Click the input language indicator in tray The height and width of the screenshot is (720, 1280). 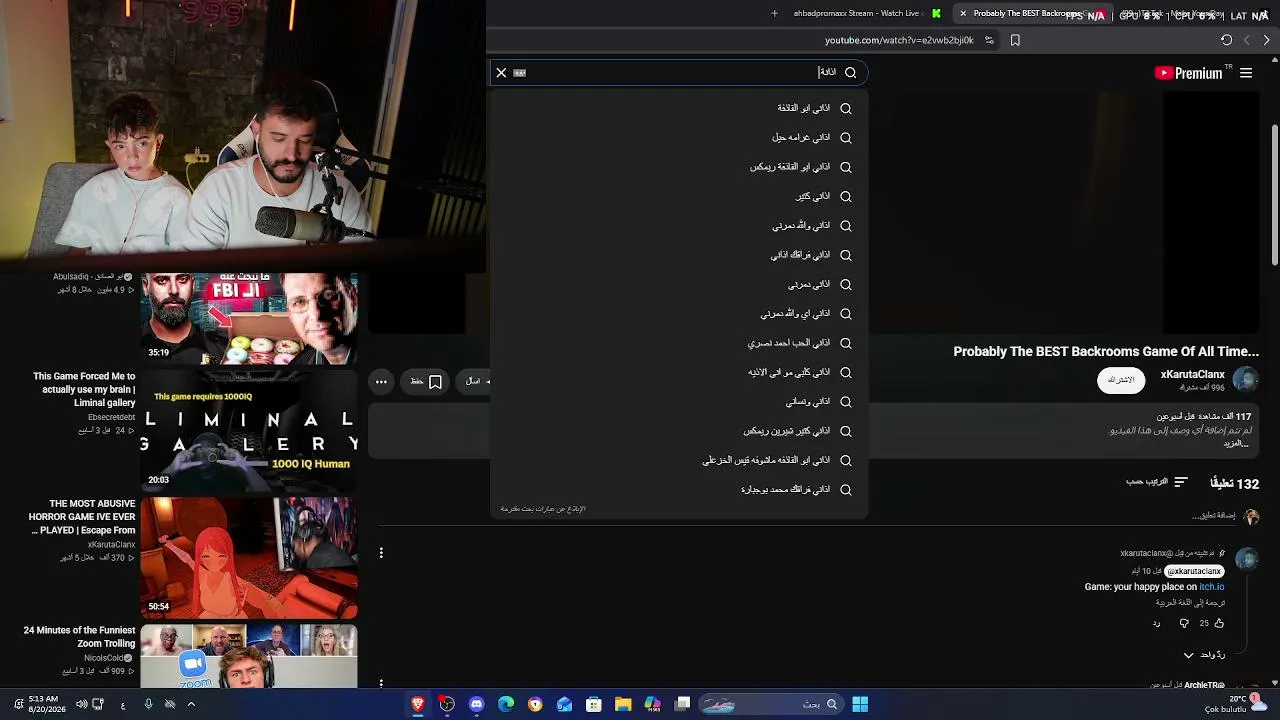pyautogui.click(x=122, y=705)
